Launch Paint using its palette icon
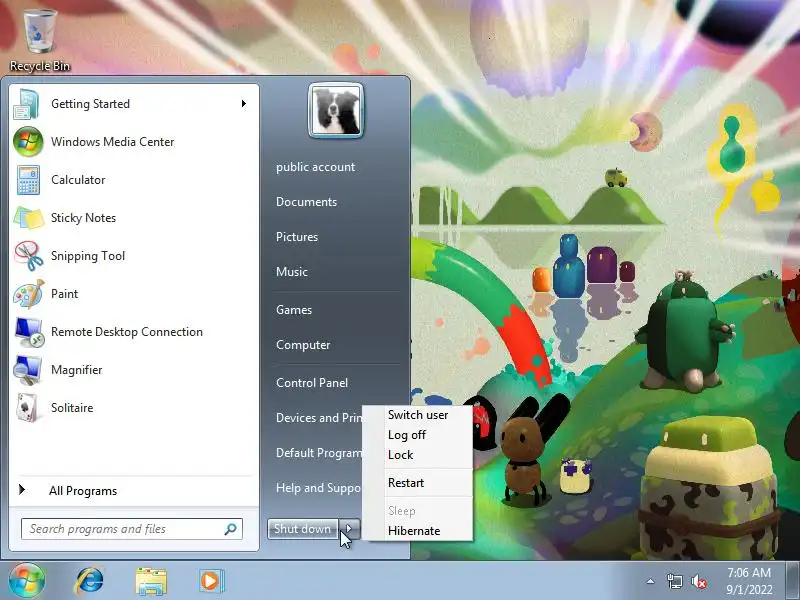 (29, 294)
